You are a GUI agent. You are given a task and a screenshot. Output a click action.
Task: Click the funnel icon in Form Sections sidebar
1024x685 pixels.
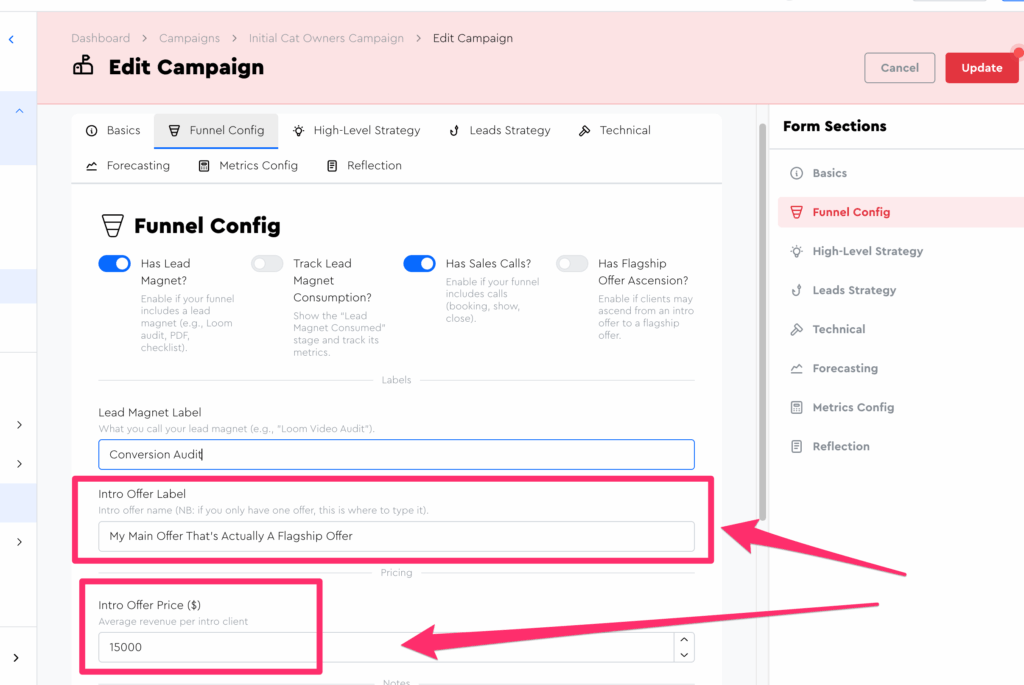coord(796,212)
